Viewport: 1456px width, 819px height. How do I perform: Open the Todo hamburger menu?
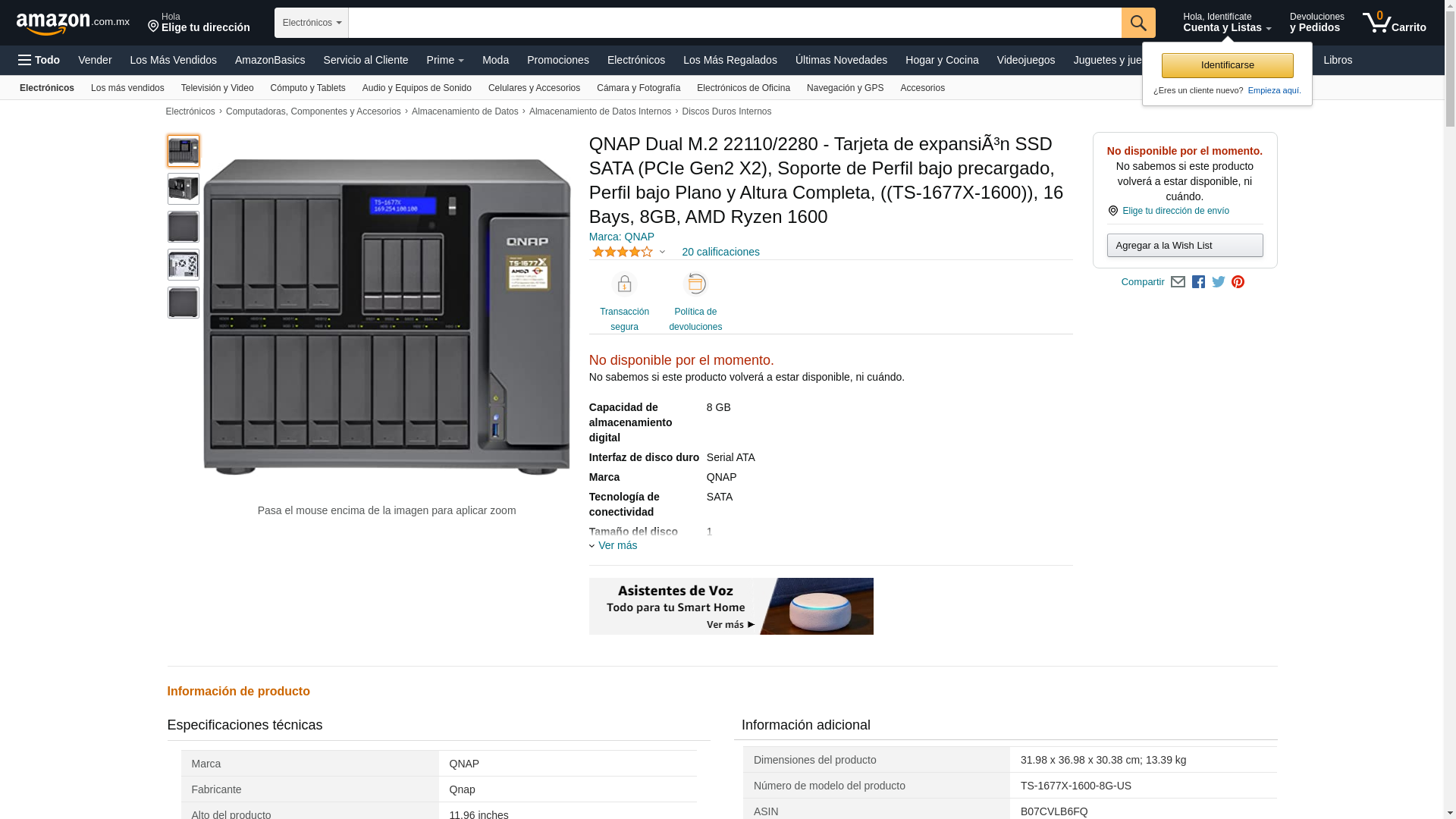click(39, 60)
